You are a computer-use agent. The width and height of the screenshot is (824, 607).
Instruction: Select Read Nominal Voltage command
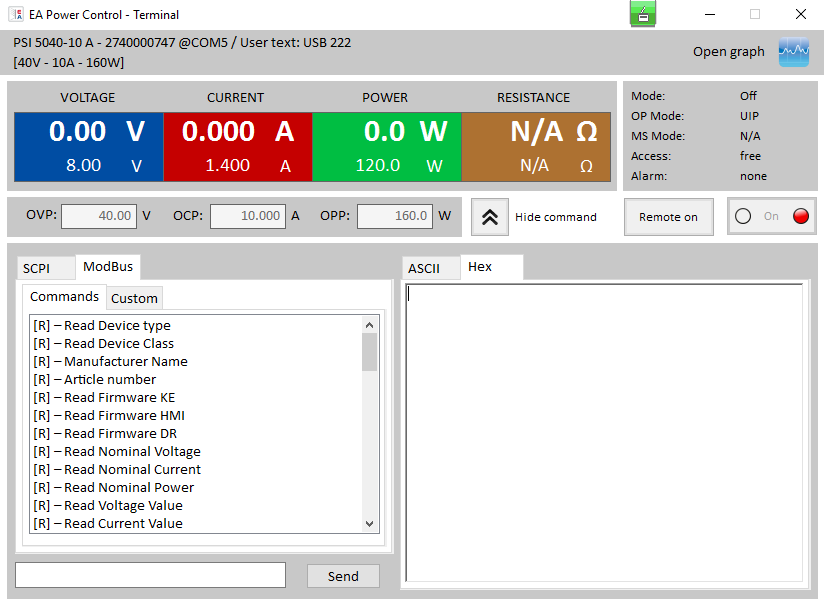117,451
